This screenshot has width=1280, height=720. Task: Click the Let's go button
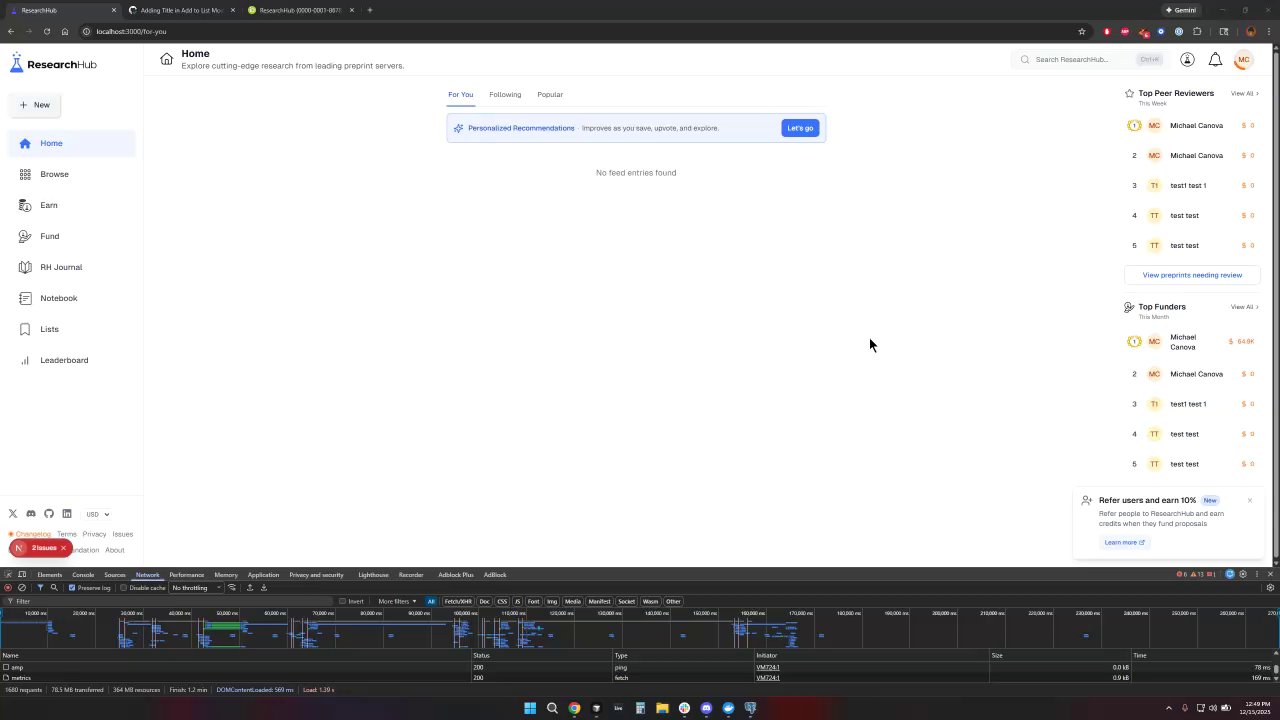[800, 128]
